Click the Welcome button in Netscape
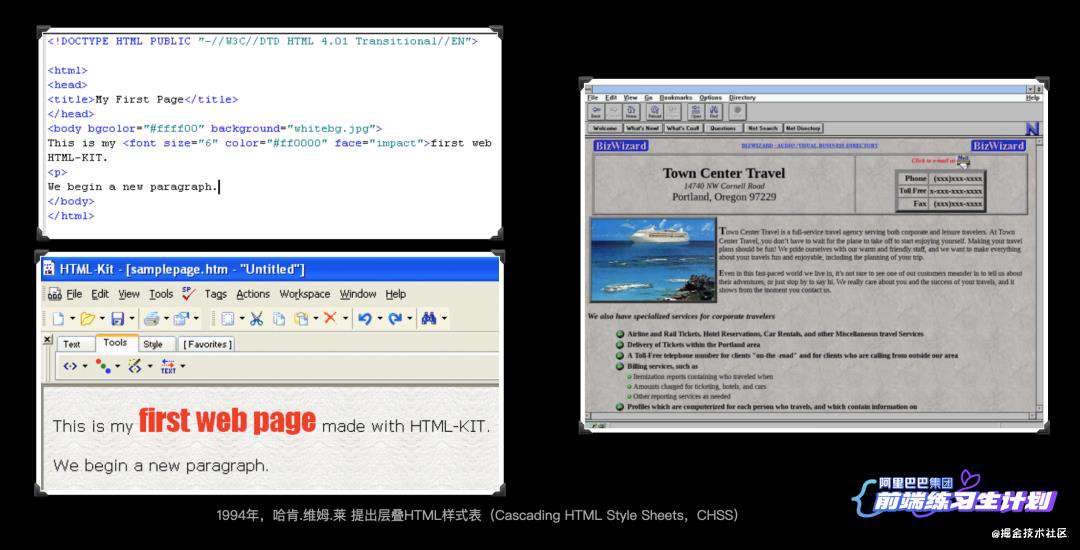The width and height of the screenshot is (1080, 550). coord(605,128)
